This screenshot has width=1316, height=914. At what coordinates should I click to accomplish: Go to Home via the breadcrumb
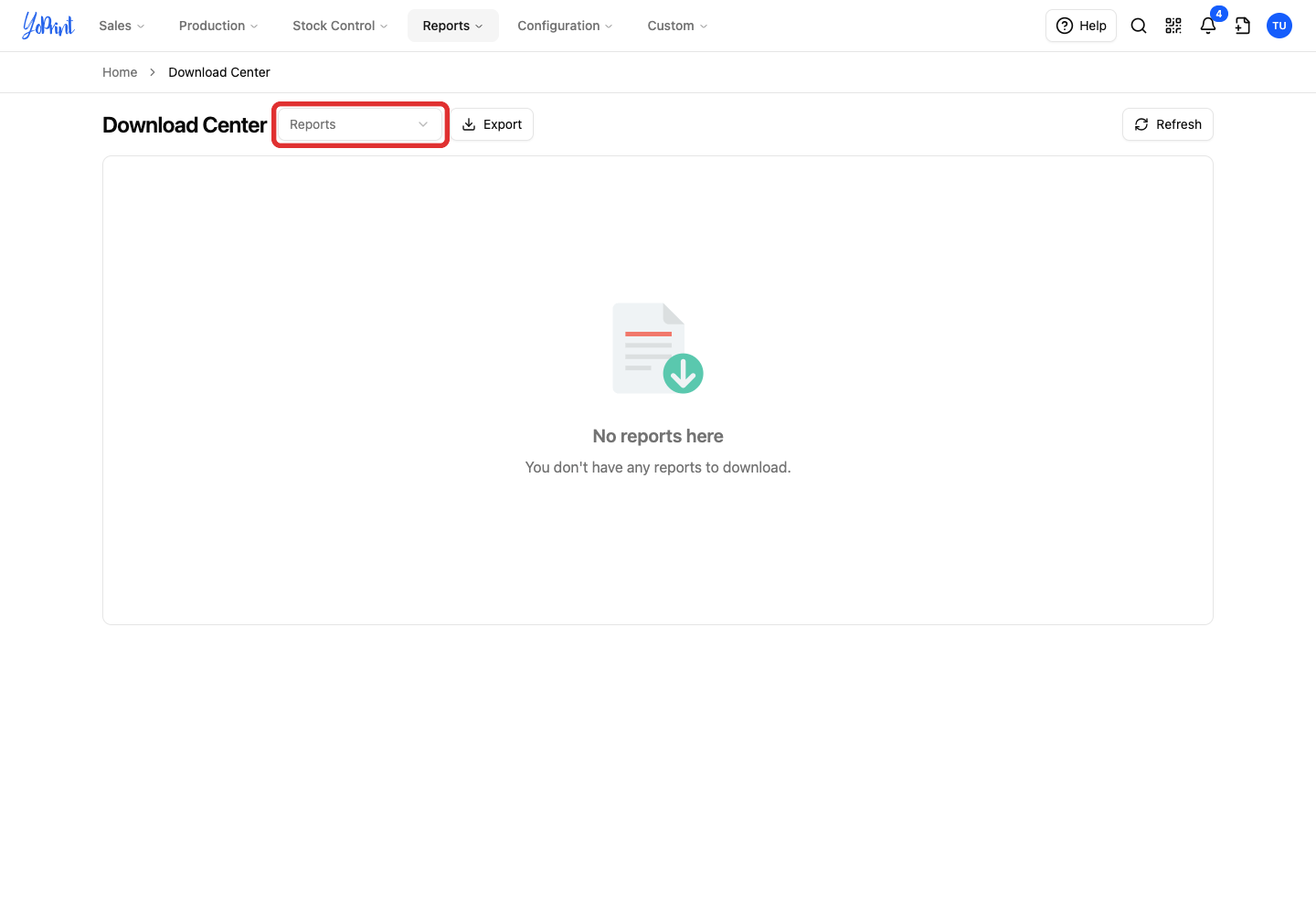120,72
